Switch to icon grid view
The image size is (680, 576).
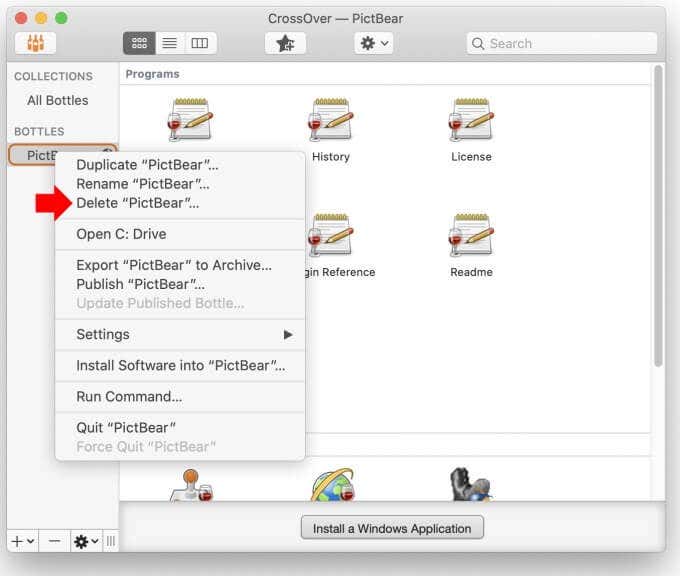click(x=139, y=43)
